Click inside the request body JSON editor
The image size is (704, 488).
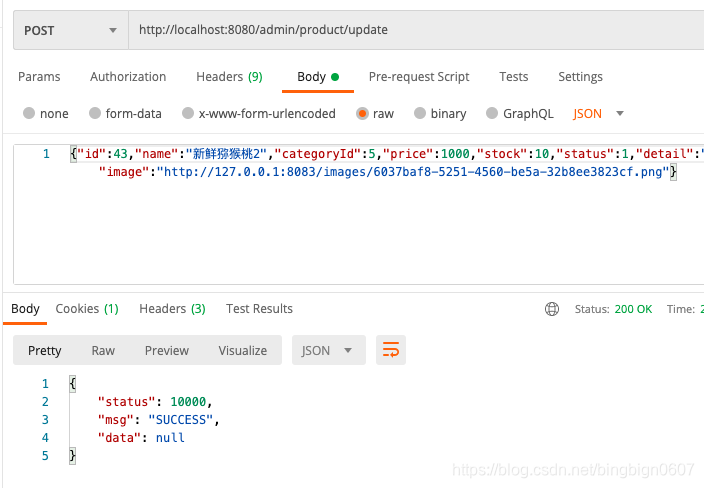(x=359, y=214)
